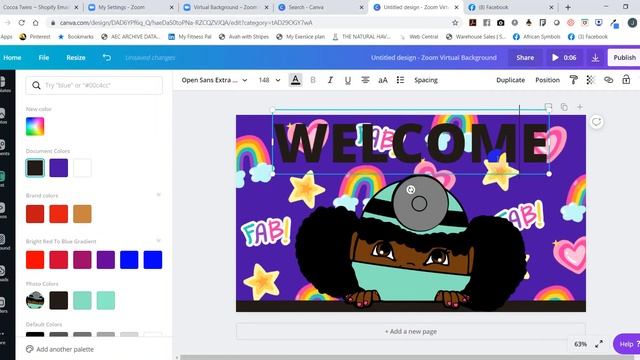Open a new browser tab
This screenshot has height=360, width=640.
pyautogui.click(x=568, y=7)
